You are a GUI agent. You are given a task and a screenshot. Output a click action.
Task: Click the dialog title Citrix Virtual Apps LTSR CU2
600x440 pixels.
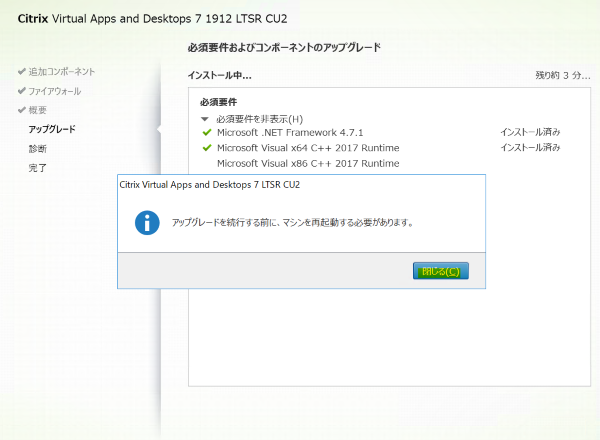click(x=210, y=185)
